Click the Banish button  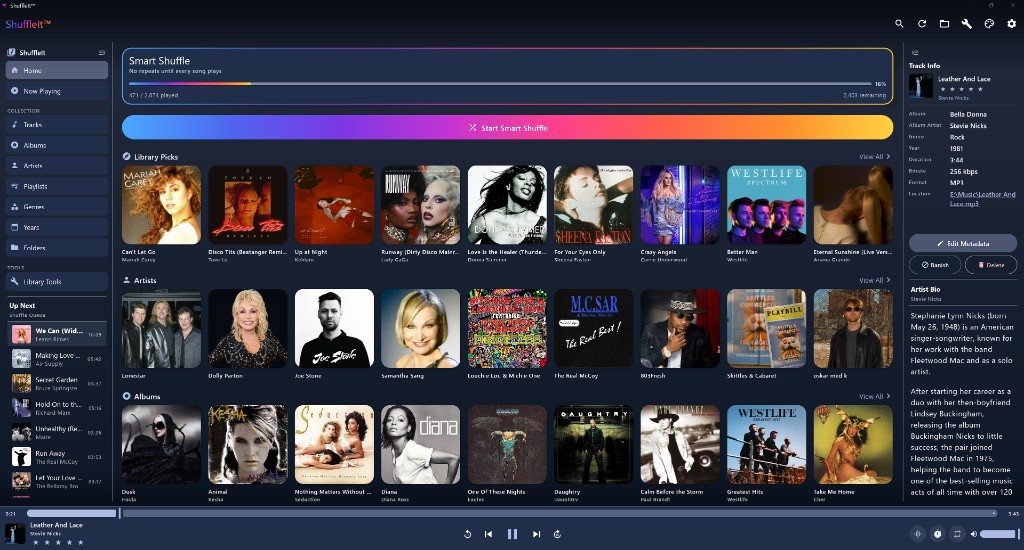(x=935, y=265)
